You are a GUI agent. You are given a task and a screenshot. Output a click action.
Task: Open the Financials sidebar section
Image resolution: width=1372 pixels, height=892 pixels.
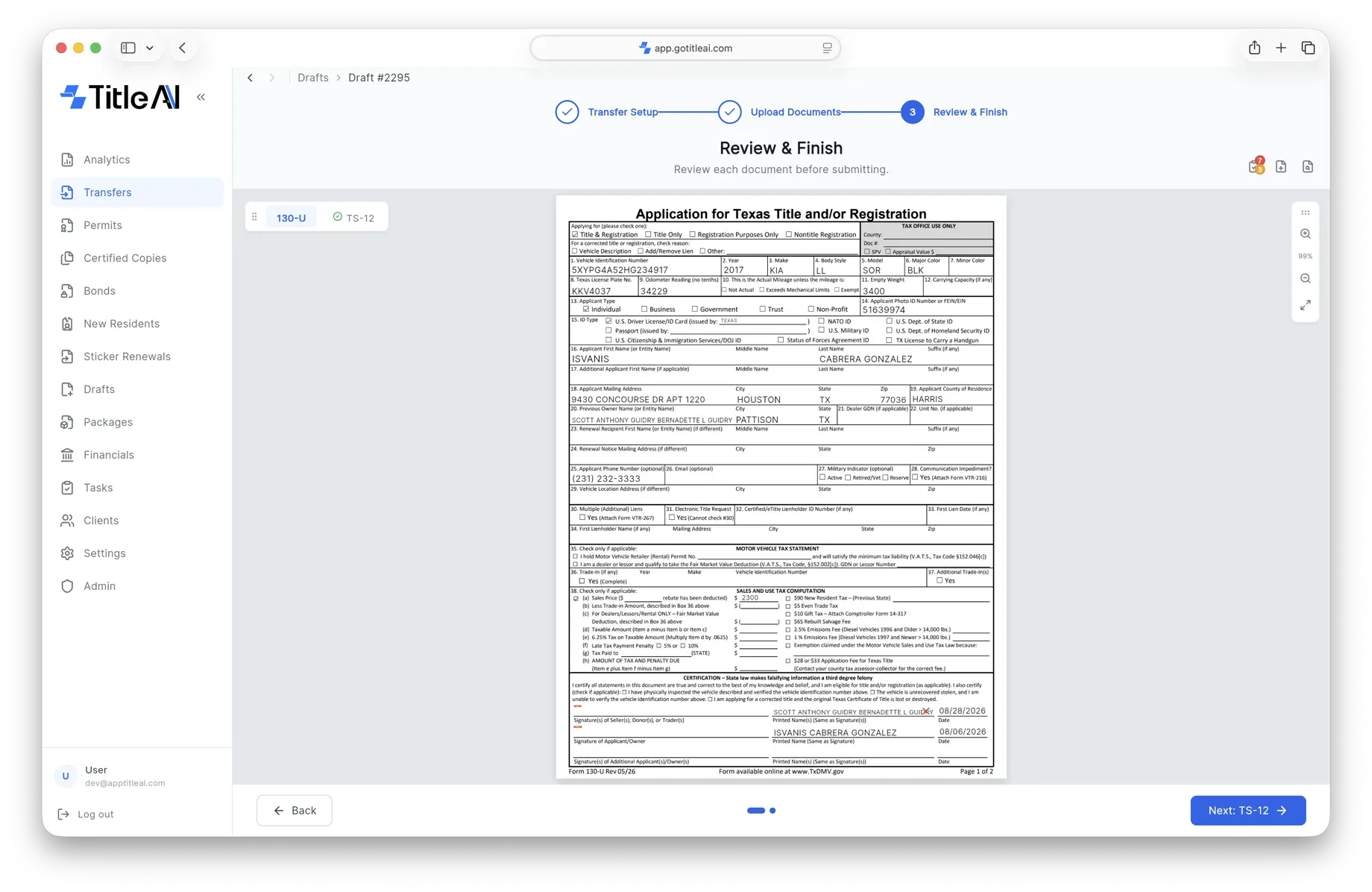(x=137, y=455)
